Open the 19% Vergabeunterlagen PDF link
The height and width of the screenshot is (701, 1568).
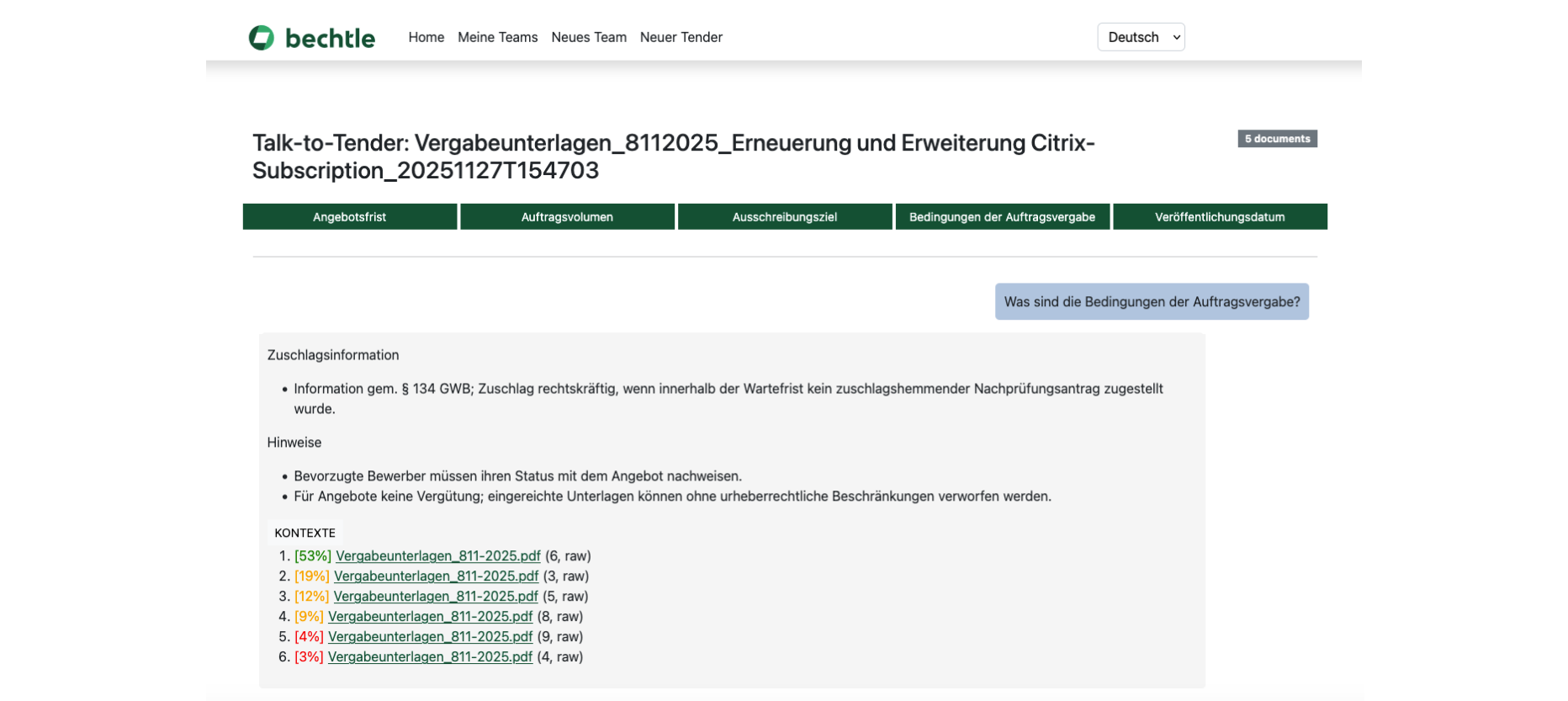pyautogui.click(x=436, y=576)
